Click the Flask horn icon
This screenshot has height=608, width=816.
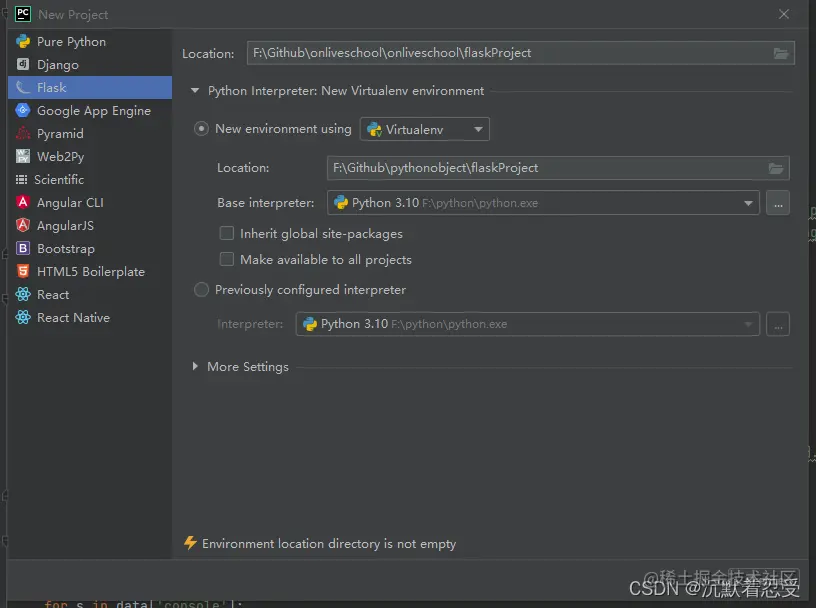[x=23, y=87]
